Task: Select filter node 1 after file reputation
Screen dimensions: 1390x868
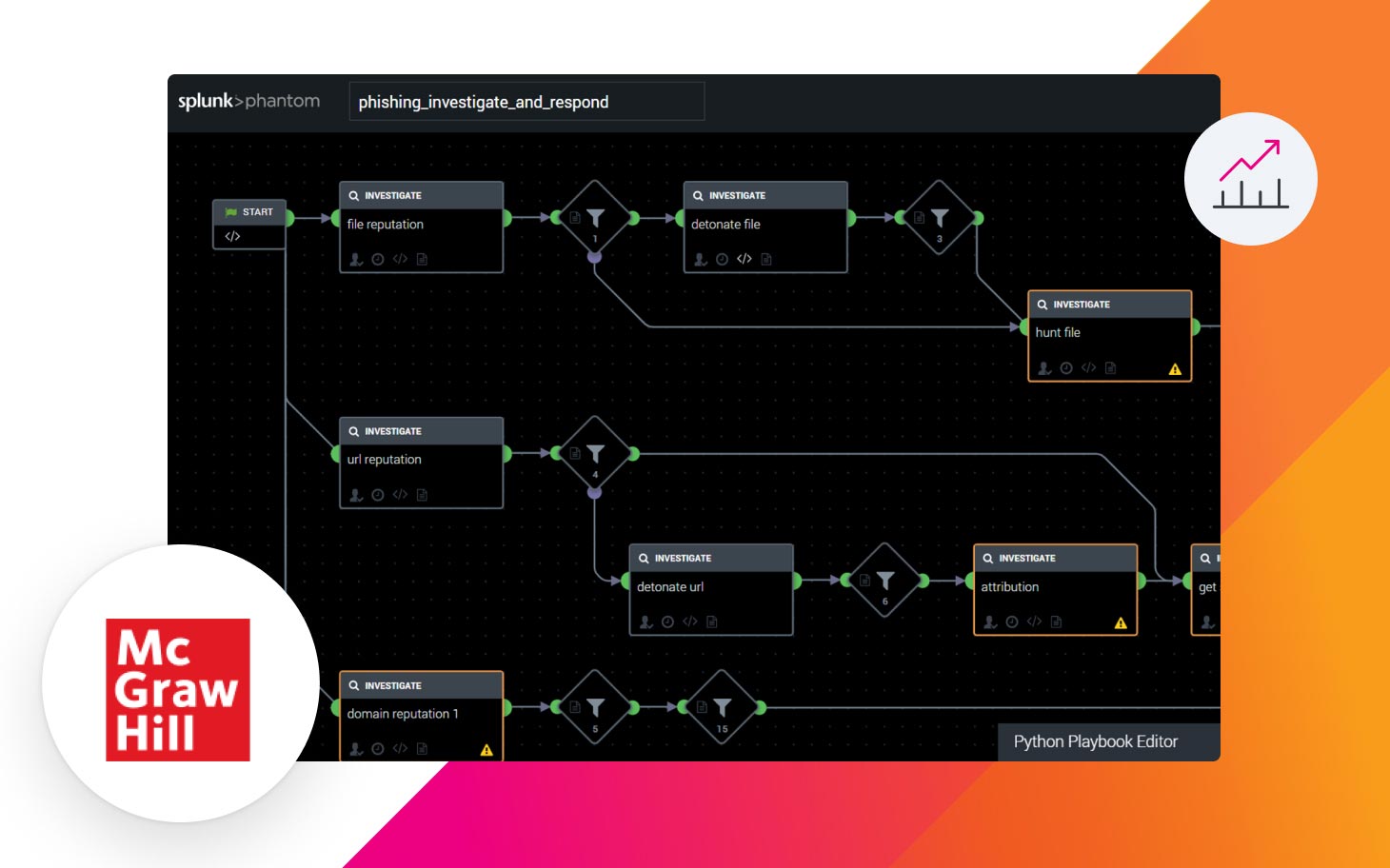Action: [x=595, y=218]
